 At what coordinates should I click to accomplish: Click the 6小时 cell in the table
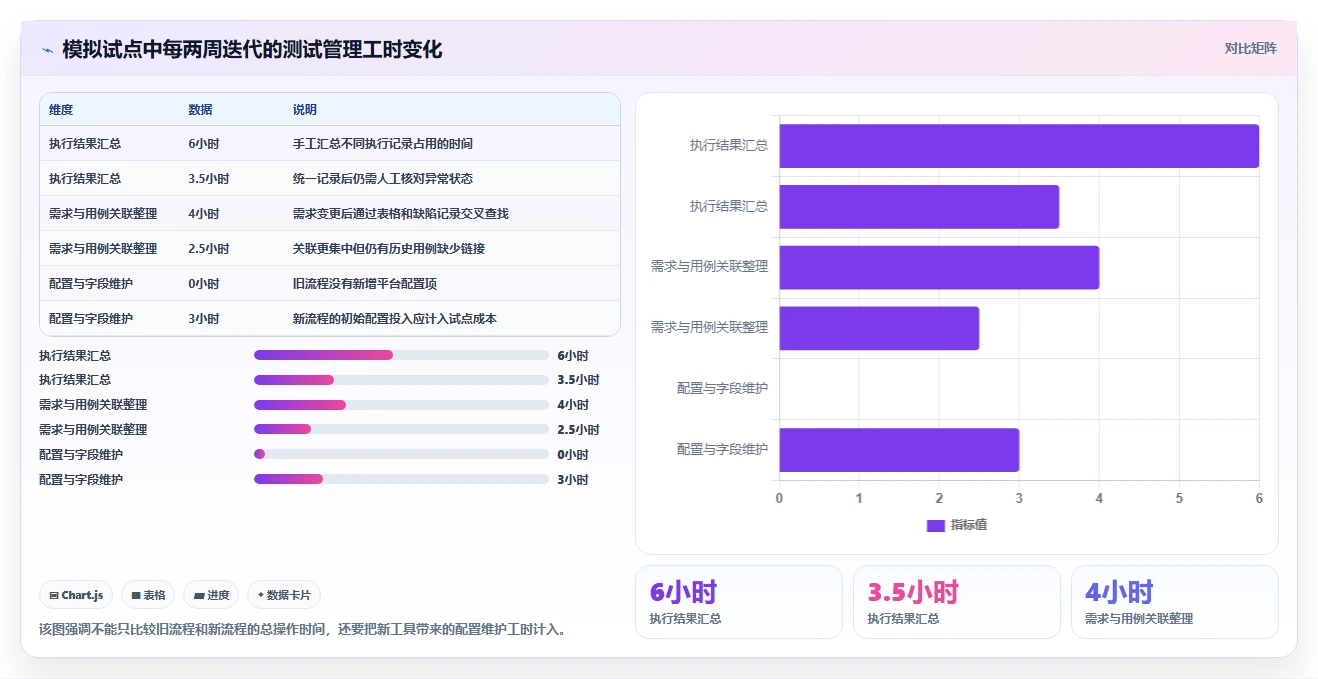coord(203,144)
